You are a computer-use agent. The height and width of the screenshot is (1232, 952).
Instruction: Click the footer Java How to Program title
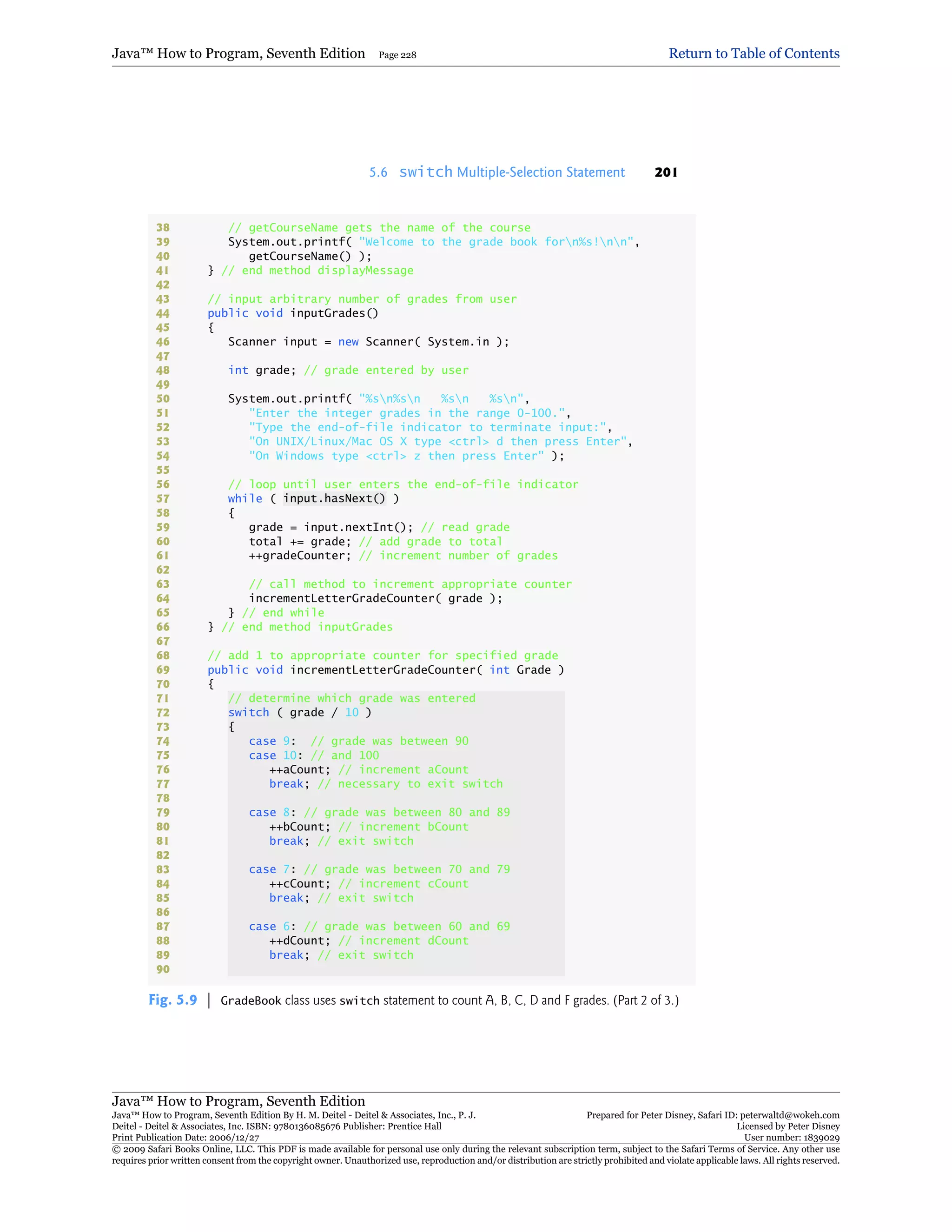point(238,1101)
